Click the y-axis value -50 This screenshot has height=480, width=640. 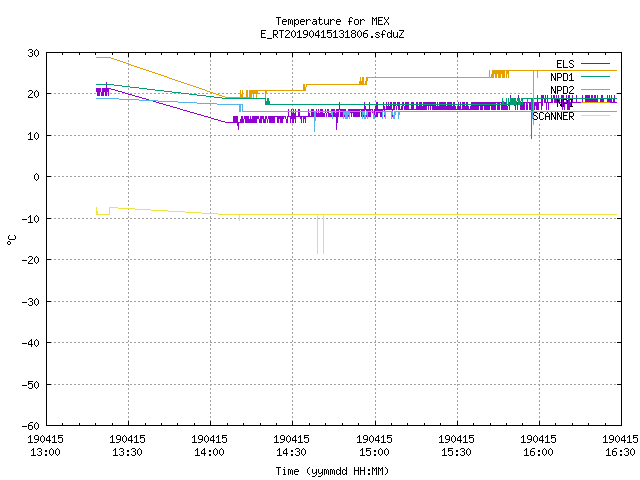point(31,385)
